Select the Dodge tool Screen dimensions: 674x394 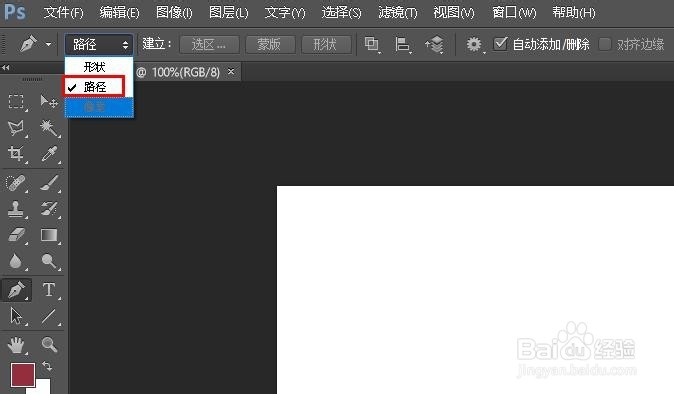click(49, 261)
